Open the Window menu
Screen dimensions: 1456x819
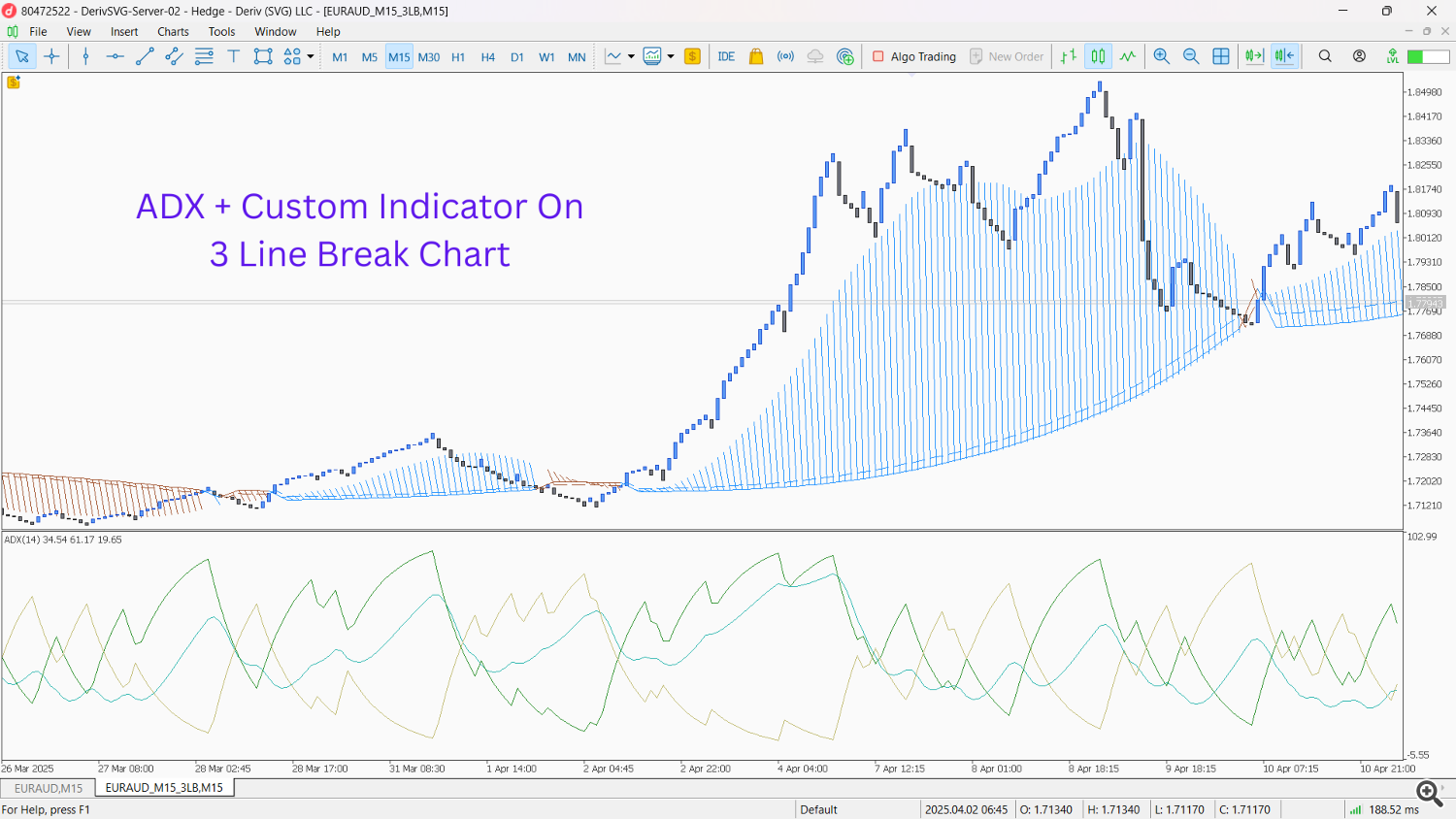point(276,31)
